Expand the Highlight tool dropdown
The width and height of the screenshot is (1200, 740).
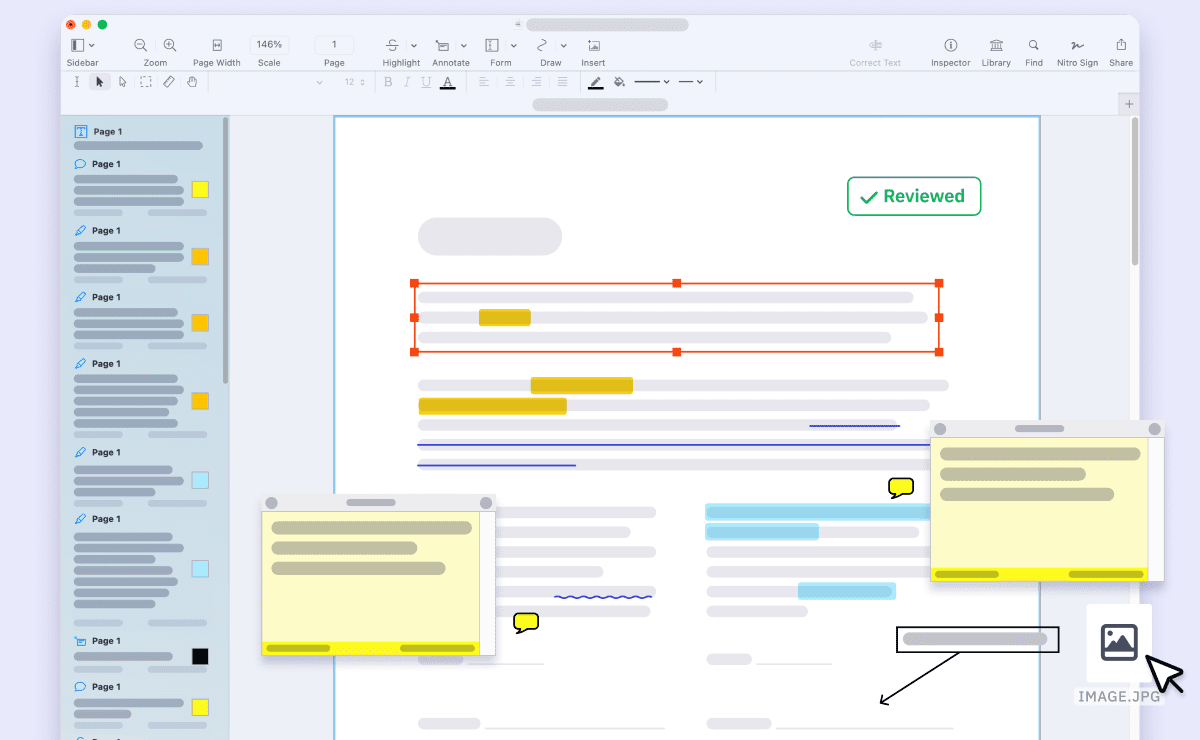(x=414, y=45)
